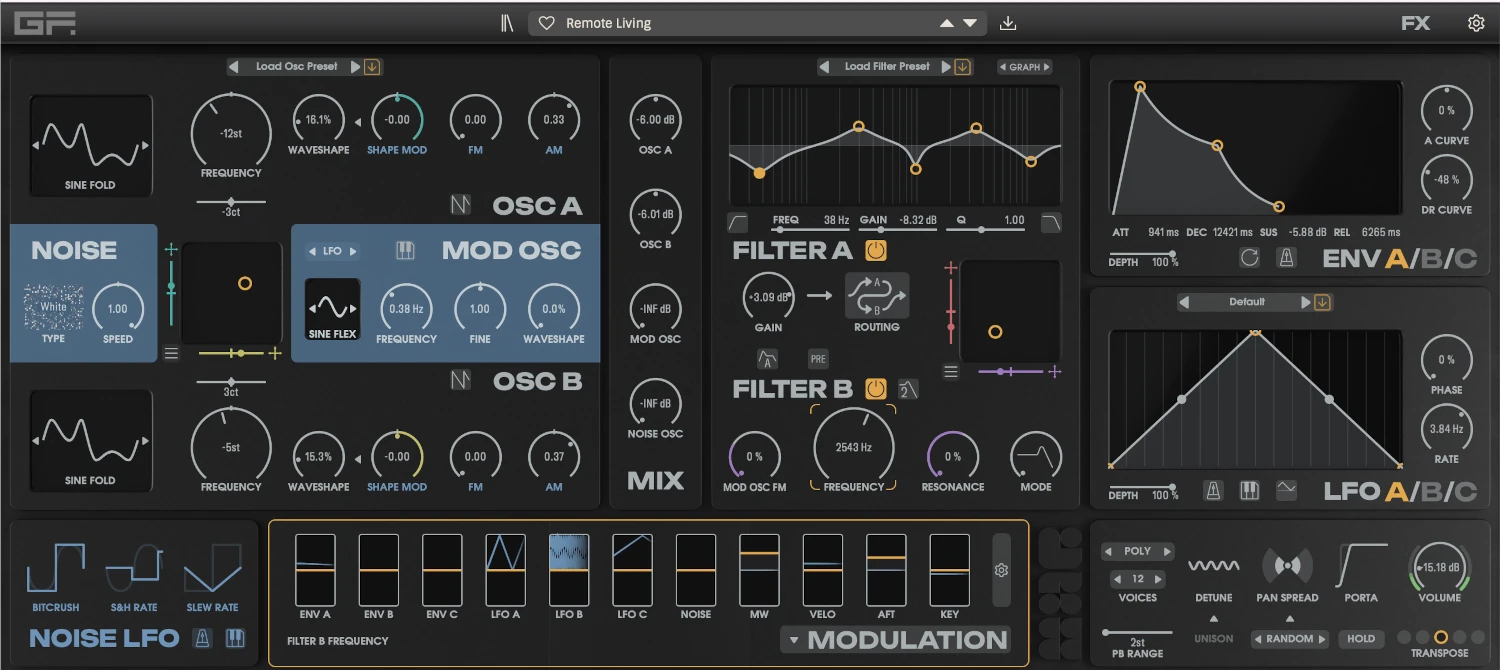The image size is (1500, 670).
Task: Click the SLEW RATE icon in NOISE LFO
Action: (x=213, y=570)
